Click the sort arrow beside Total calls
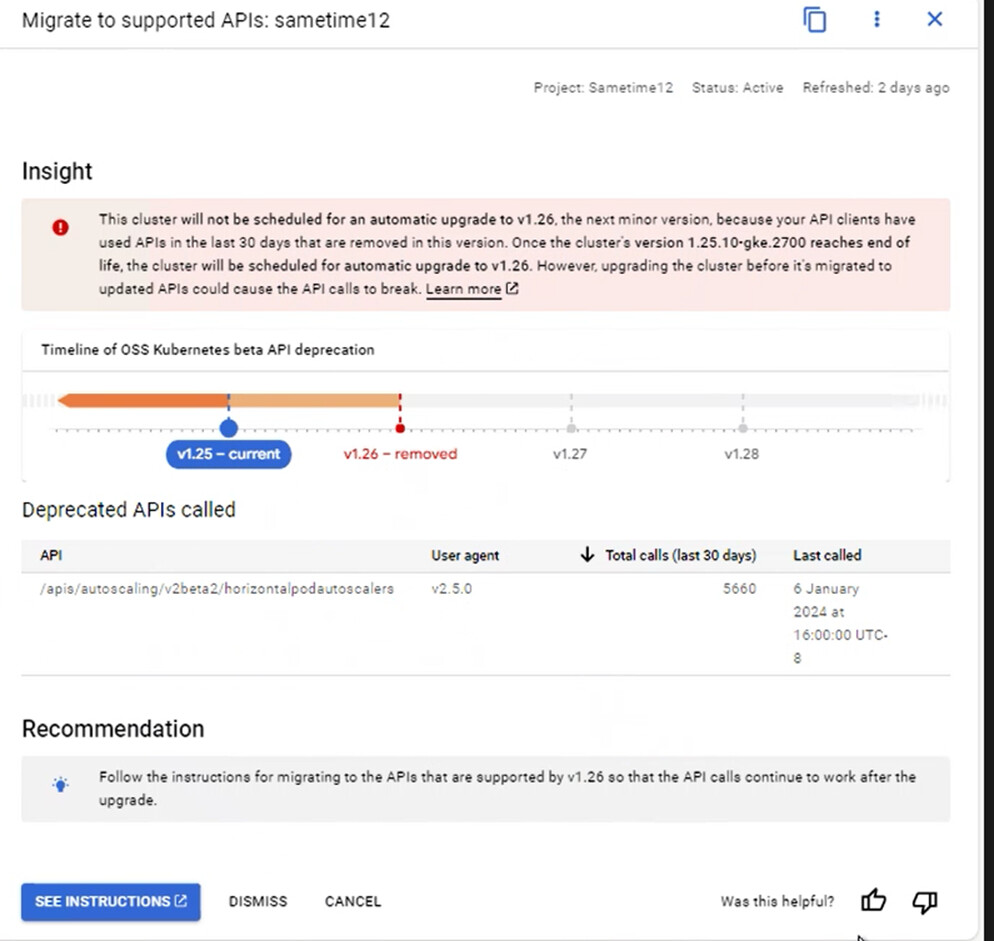 [588, 555]
